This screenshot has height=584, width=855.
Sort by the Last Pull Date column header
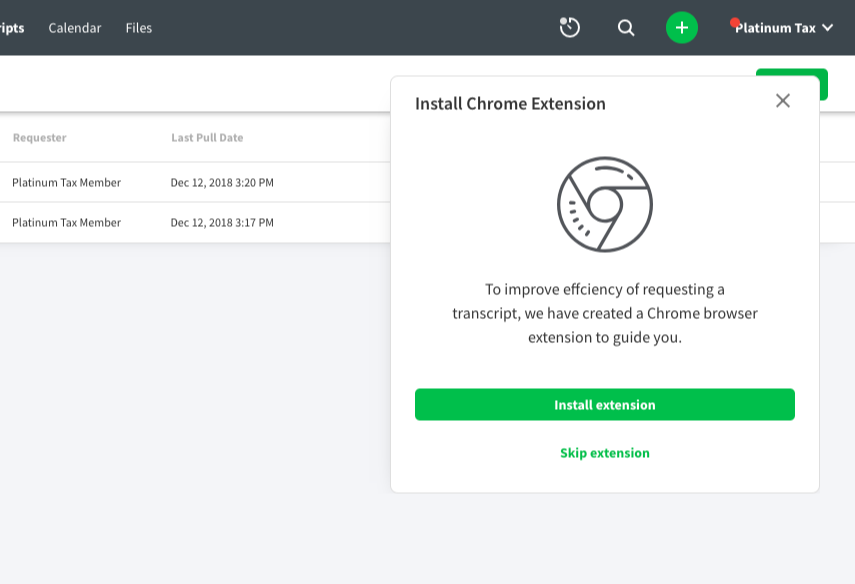[x=207, y=137]
